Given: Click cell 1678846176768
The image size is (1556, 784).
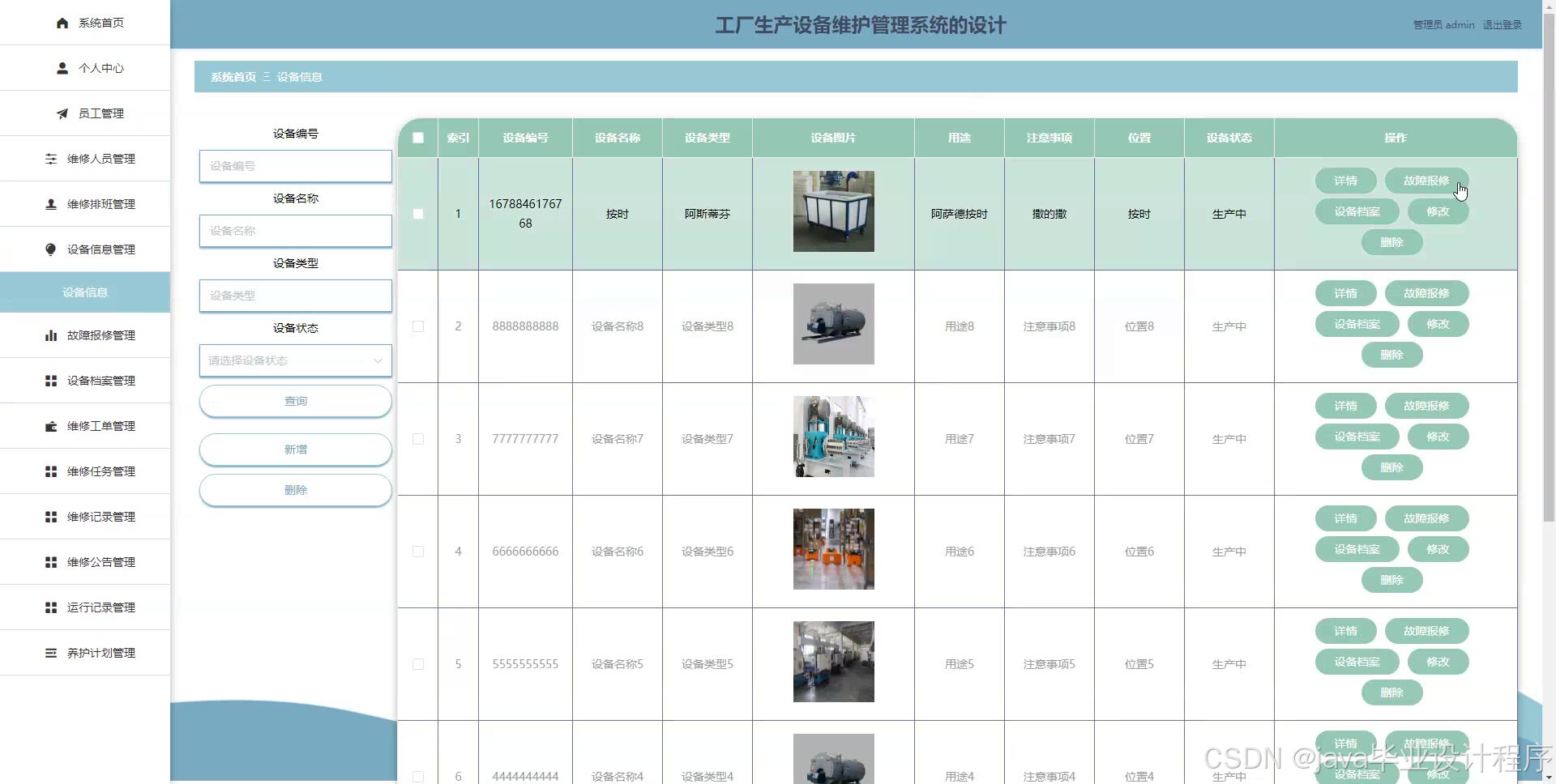Looking at the screenshot, I should pyautogui.click(x=525, y=214).
